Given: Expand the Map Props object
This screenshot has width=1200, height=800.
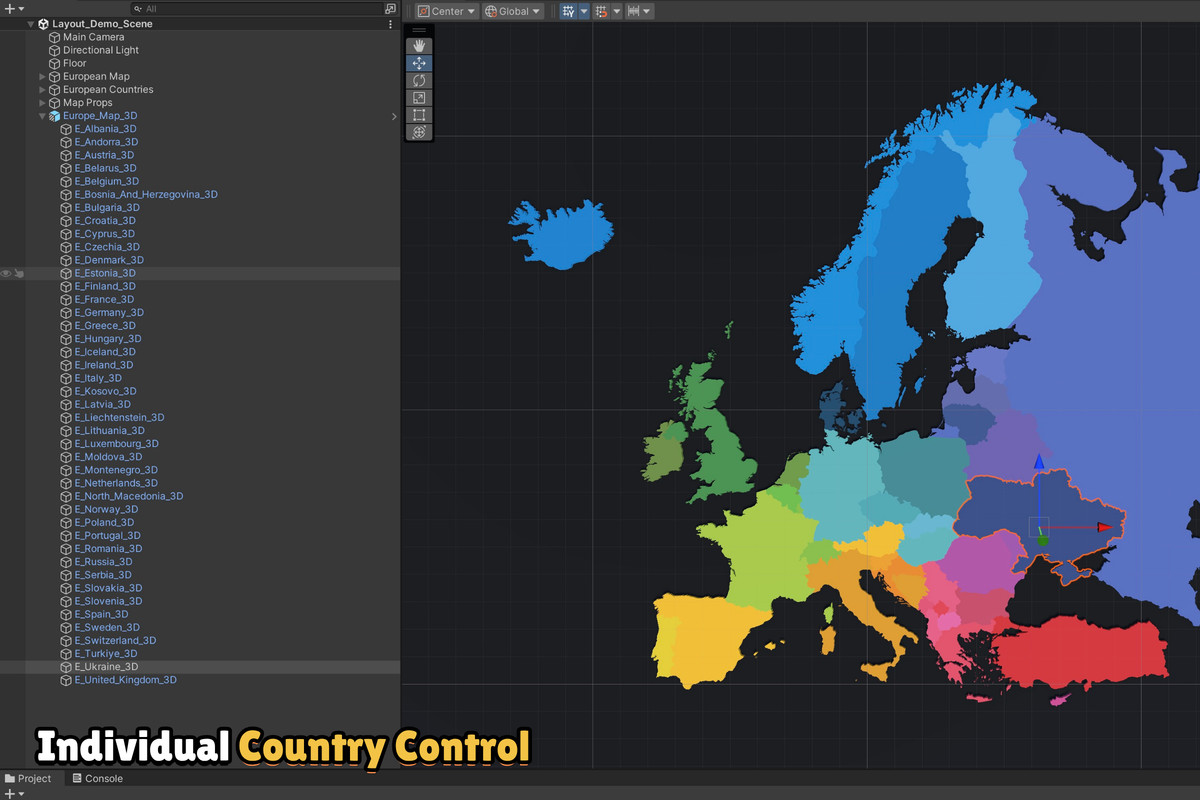Looking at the screenshot, I should click(42, 102).
